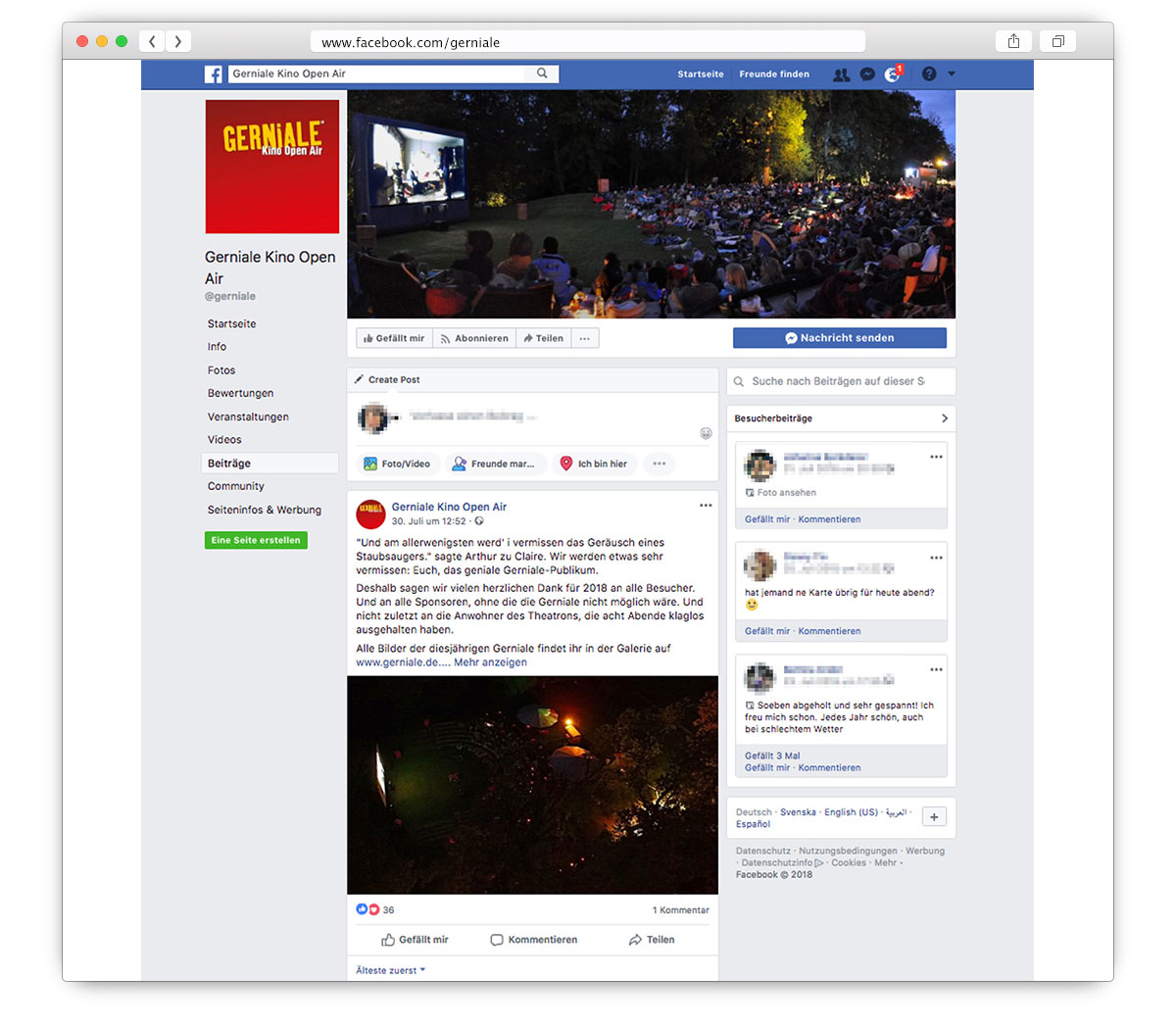The height and width of the screenshot is (1026, 1176).
Task: Open 1 Kommentar link
Action: click(681, 910)
